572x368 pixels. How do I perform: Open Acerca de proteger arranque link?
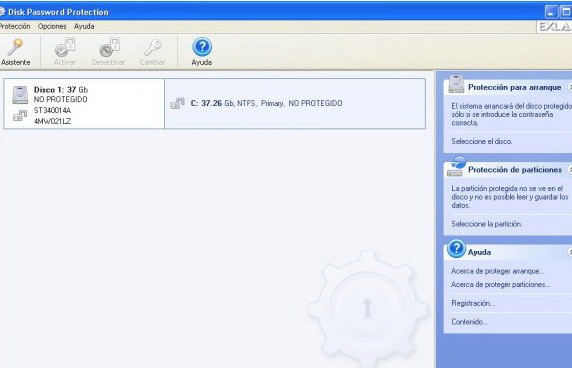tap(498, 271)
